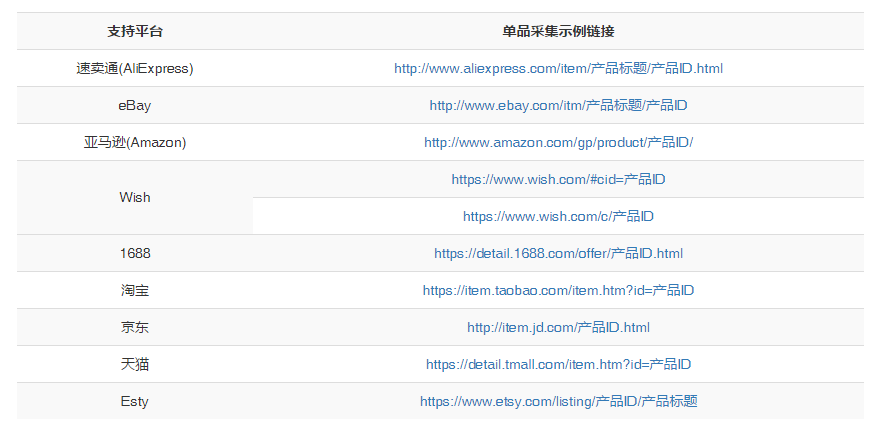Viewport: 877px width, 433px height.
Task: Select the 1688 platform cell
Action: (135, 253)
